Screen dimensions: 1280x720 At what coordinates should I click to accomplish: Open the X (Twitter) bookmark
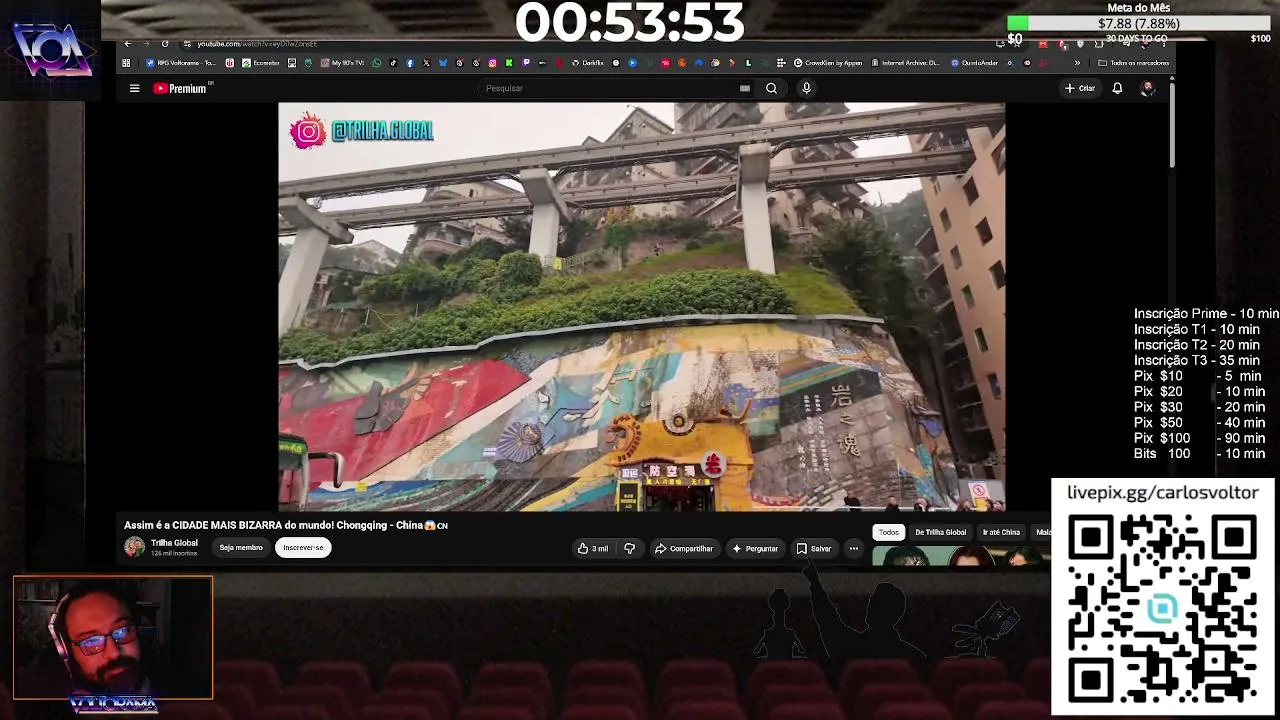pyautogui.click(x=426, y=63)
